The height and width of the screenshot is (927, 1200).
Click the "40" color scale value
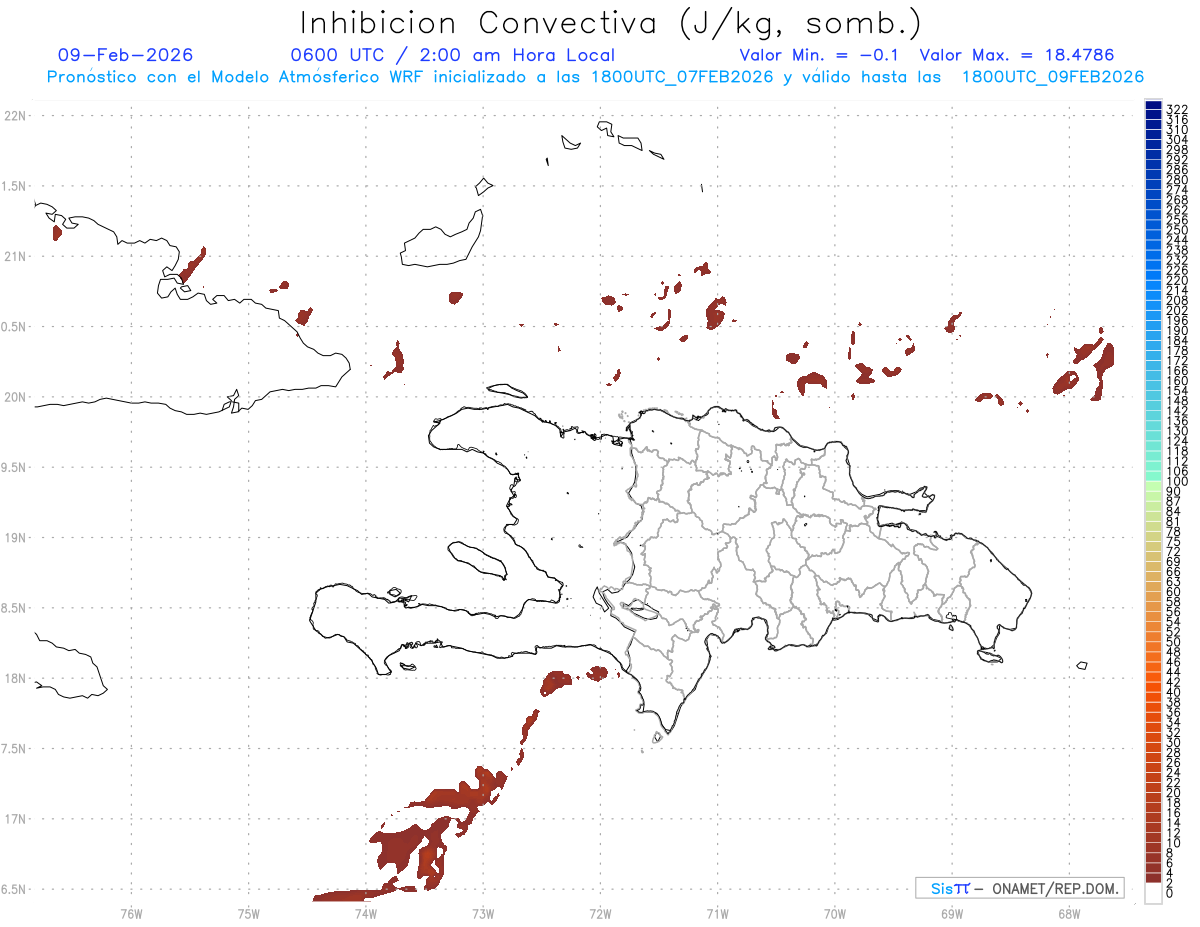coord(1174,692)
